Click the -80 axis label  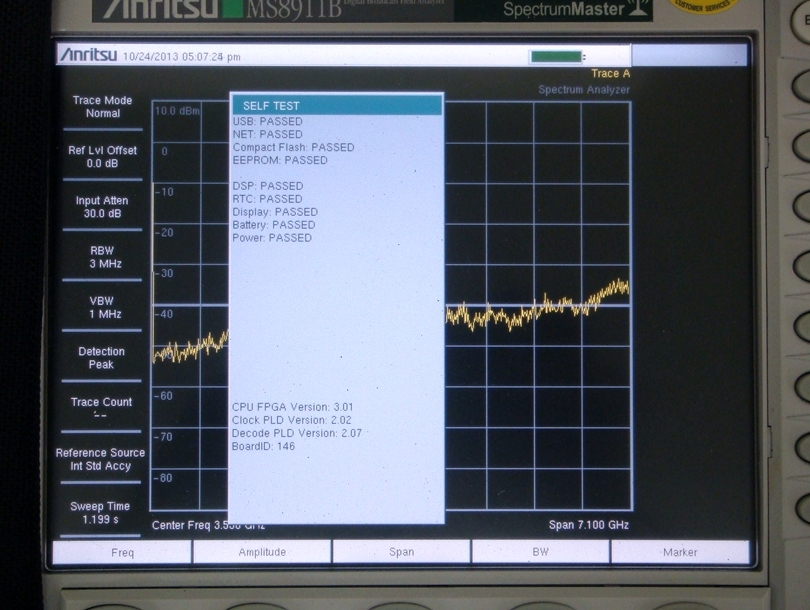[163, 478]
